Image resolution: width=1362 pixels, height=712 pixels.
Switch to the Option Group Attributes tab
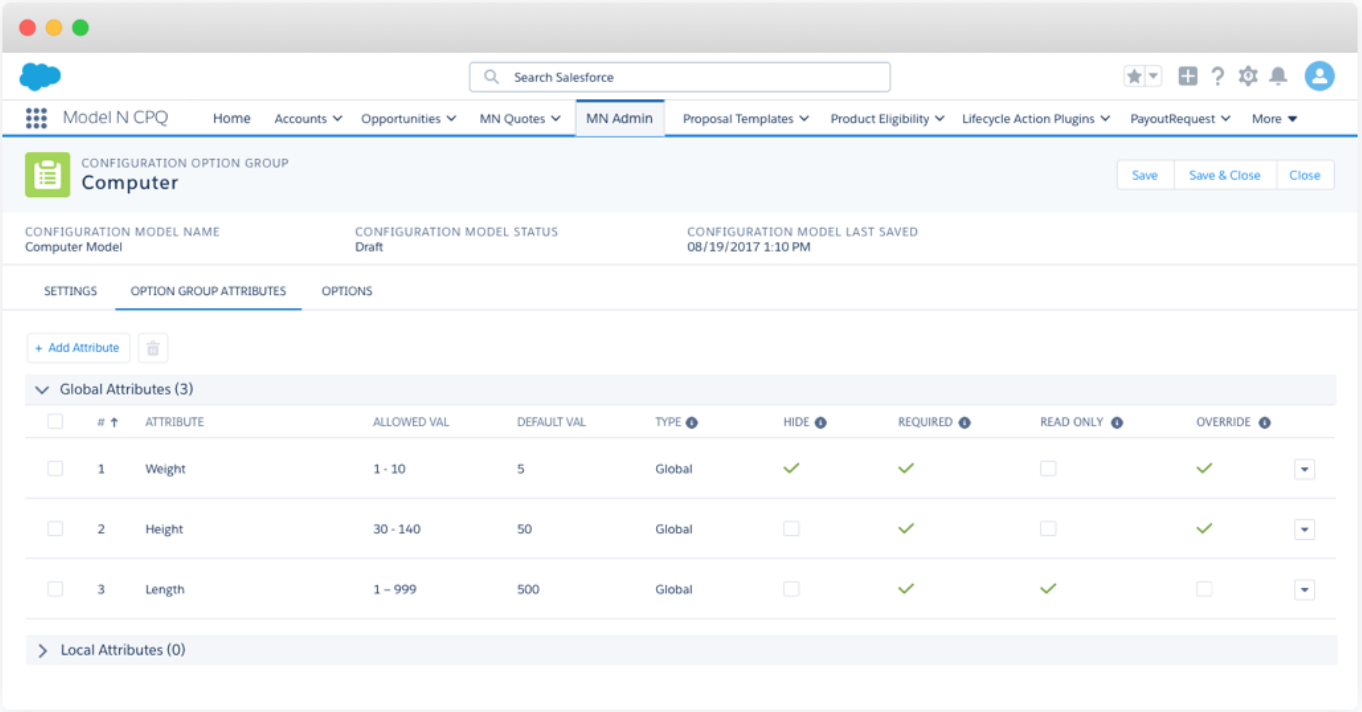pyautogui.click(x=208, y=291)
